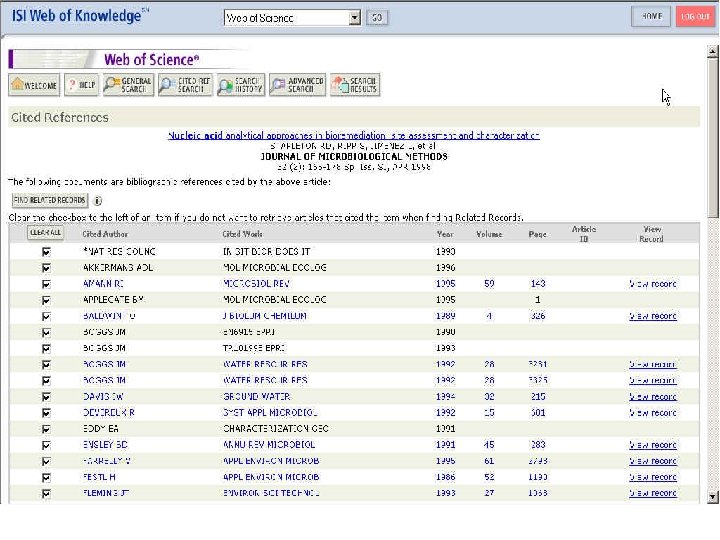View record for DEVEREUX R row
This screenshot has height=540, width=720.
coord(652,413)
